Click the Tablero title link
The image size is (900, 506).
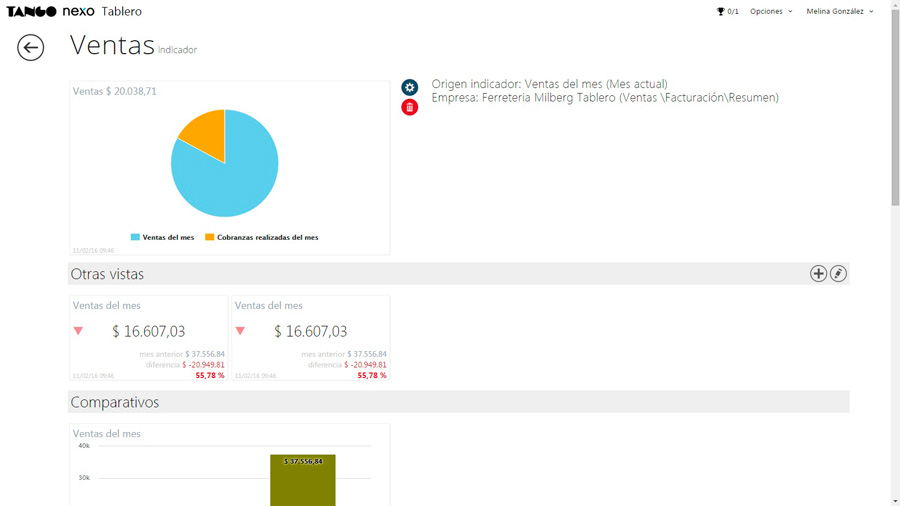click(x=121, y=11)
